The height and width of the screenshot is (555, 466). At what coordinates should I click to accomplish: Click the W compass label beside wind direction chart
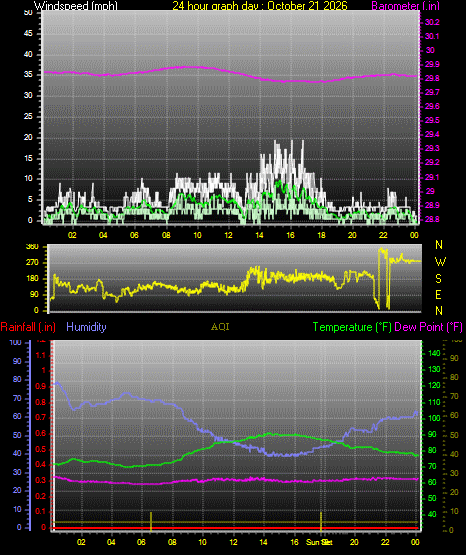coord(440,262)
